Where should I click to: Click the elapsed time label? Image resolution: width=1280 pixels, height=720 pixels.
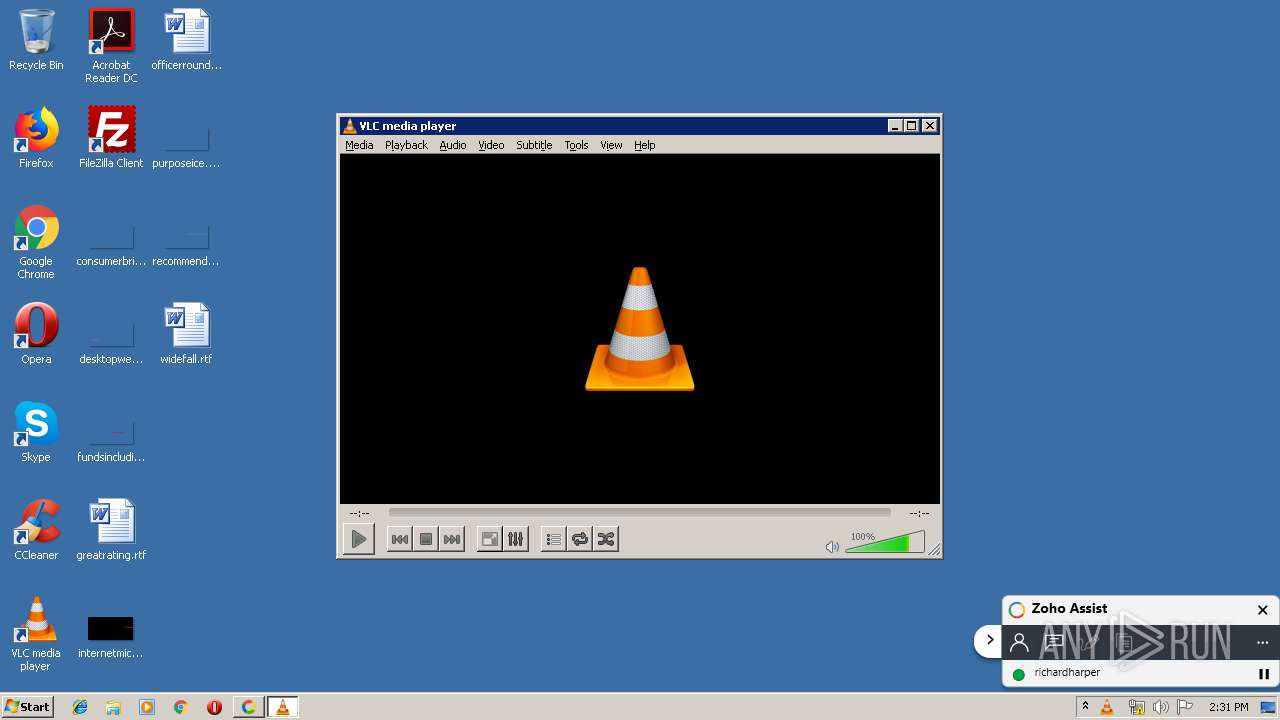click(359, 513)
